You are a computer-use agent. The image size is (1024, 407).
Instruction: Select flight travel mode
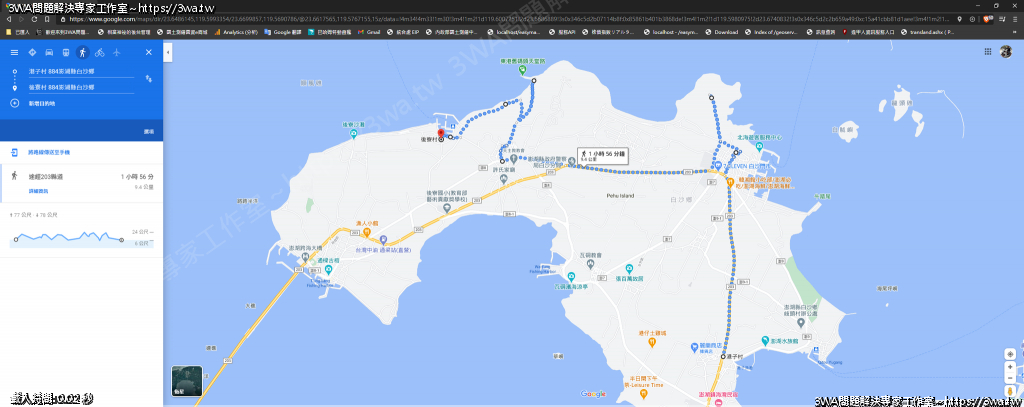pos(117,51)
